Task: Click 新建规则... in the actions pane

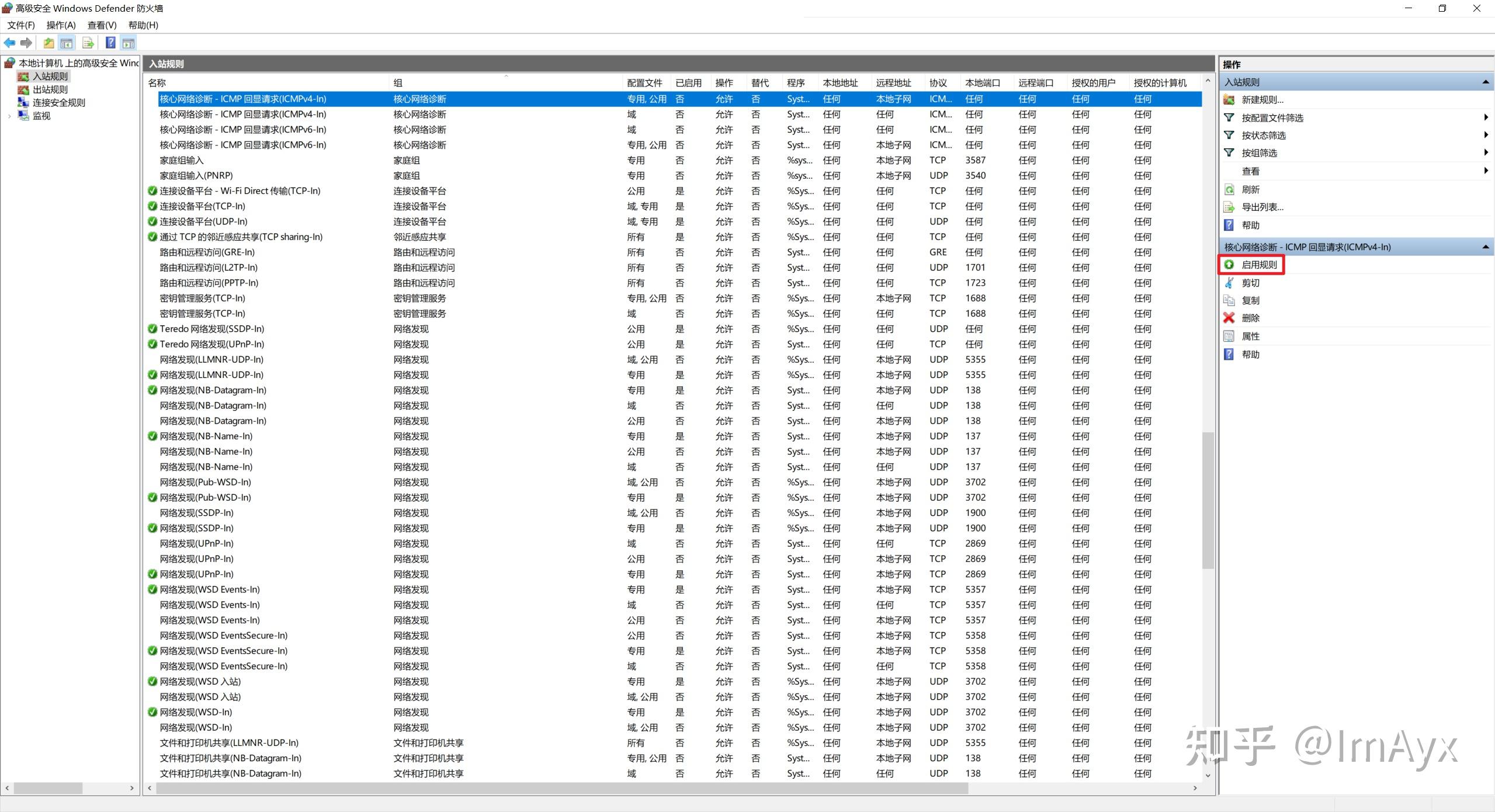Action: coord(1262,100)
